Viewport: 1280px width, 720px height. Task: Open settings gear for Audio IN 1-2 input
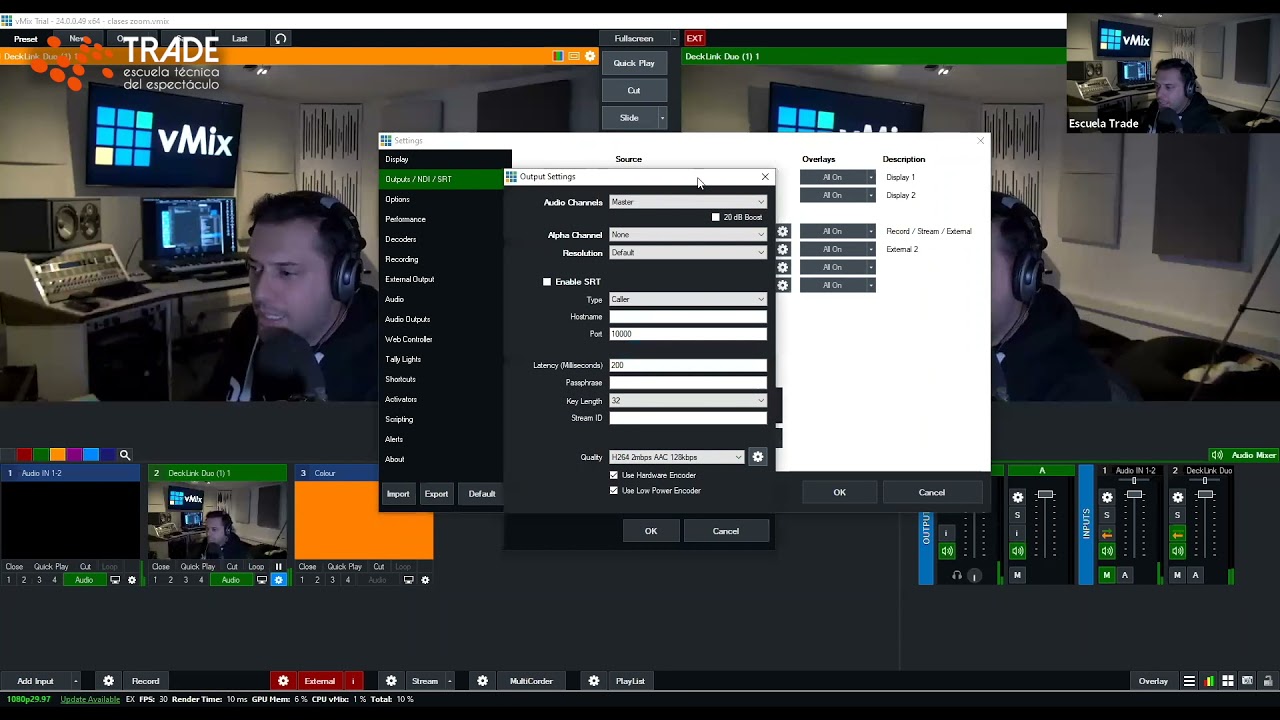pyautogui.click(x=131, y=580)
